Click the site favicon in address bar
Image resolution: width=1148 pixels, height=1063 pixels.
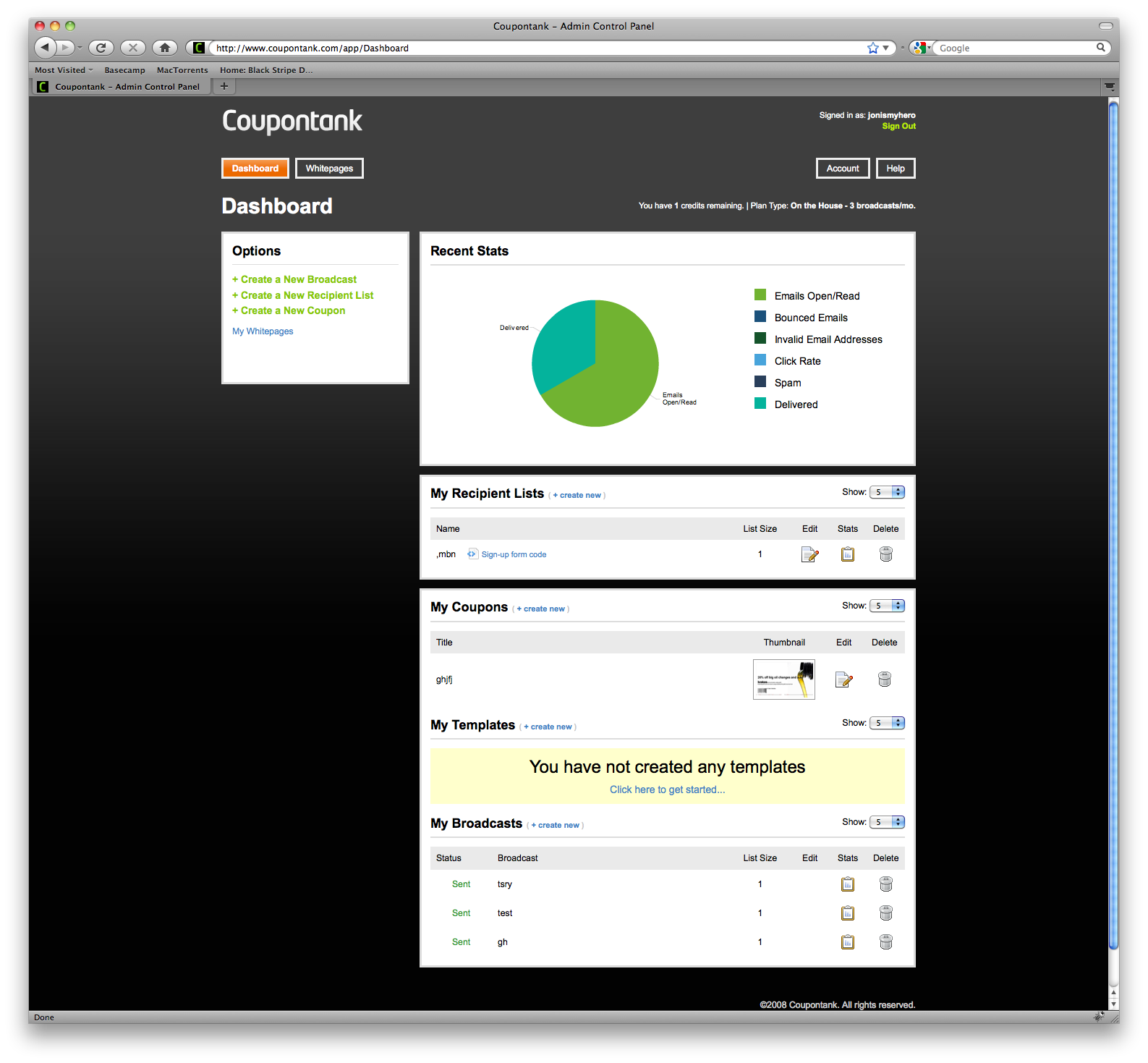click(x=199, y=48)
